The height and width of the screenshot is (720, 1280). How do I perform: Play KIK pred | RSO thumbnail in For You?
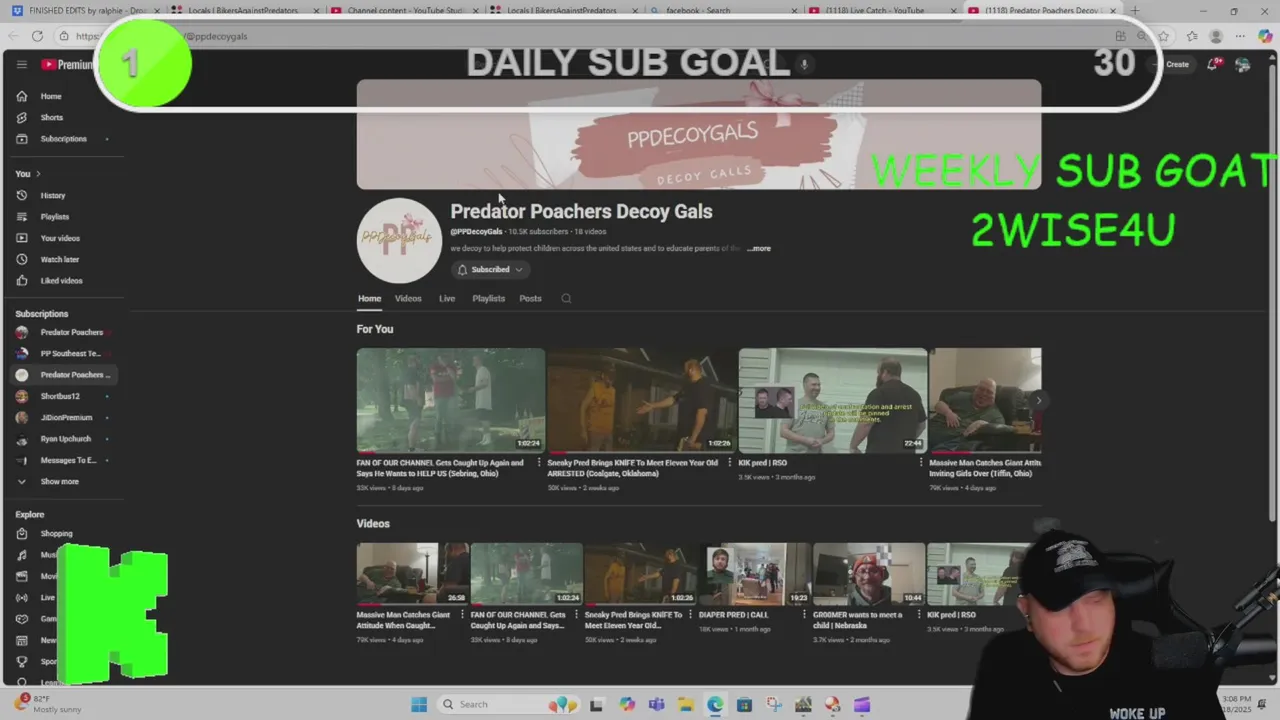[832, 400]
